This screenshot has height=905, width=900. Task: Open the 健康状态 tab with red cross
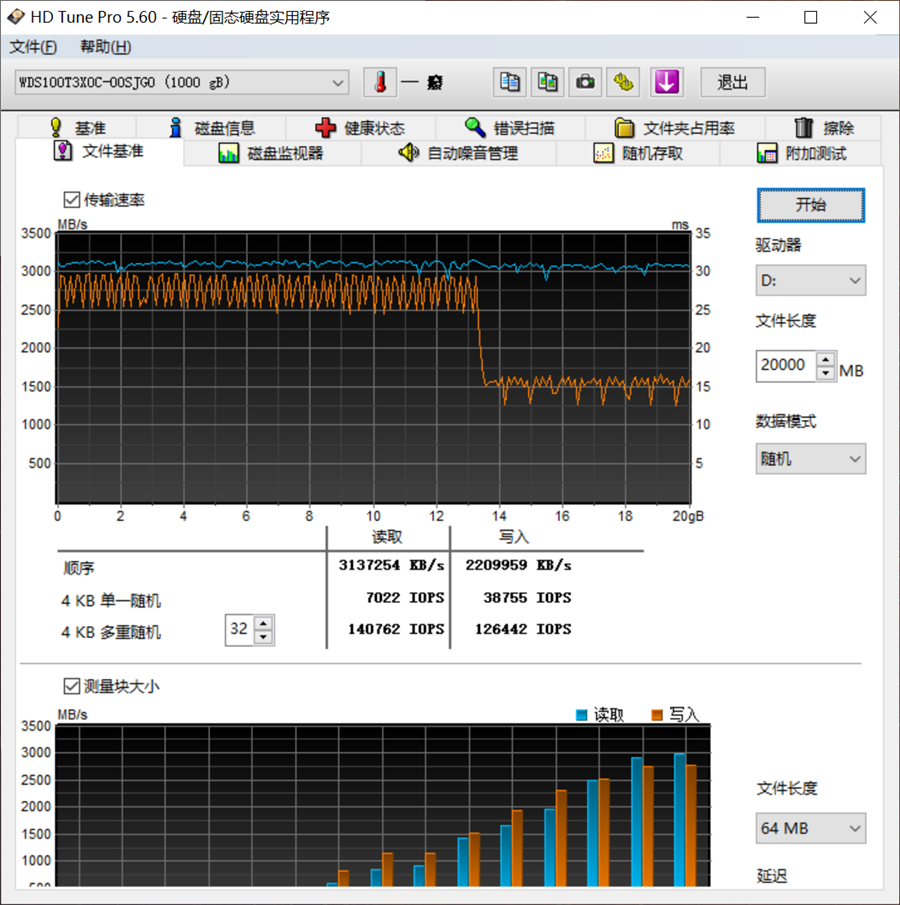tap(360, 128)
